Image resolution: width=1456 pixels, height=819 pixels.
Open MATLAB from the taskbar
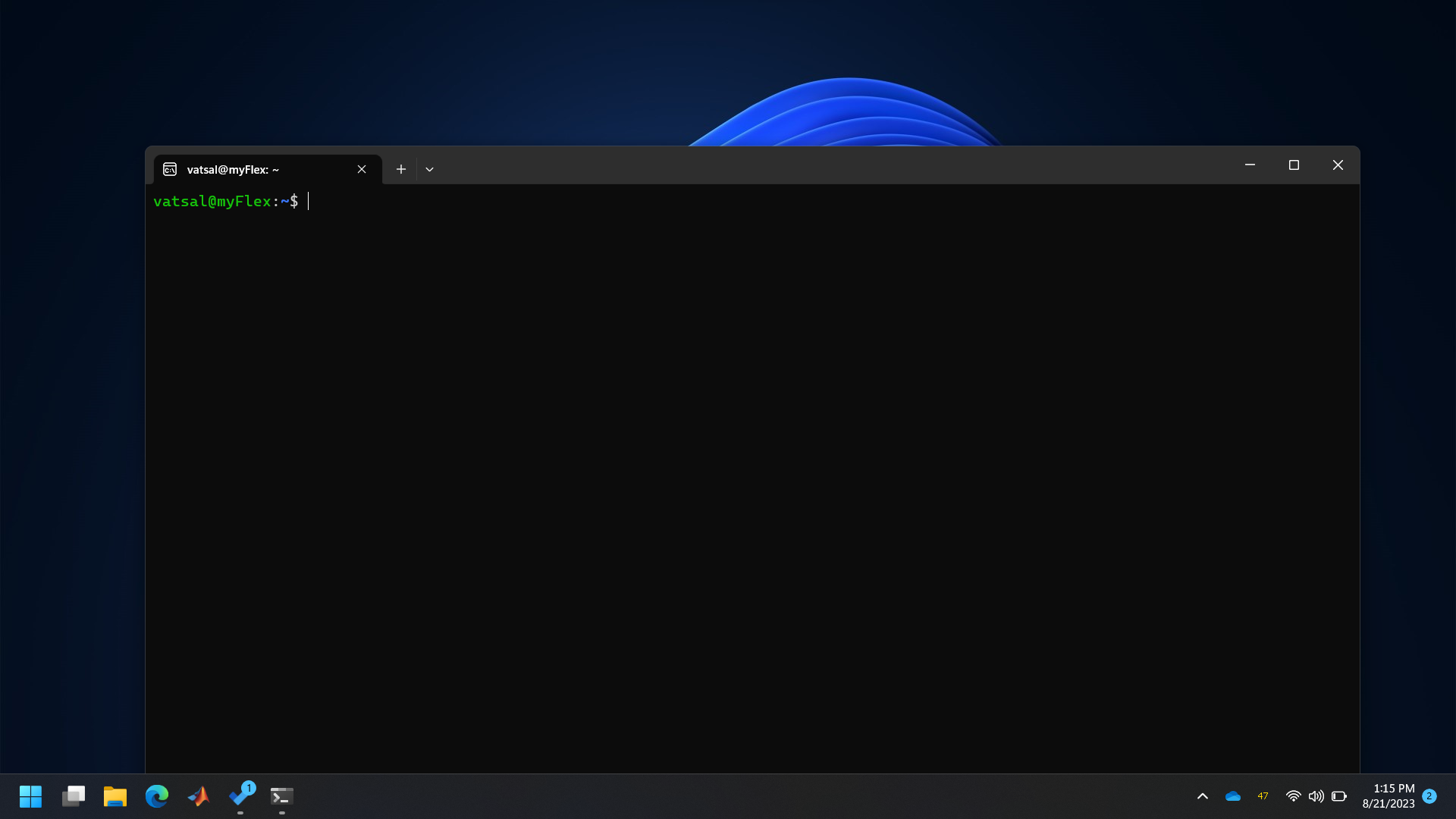click(199, 796)
